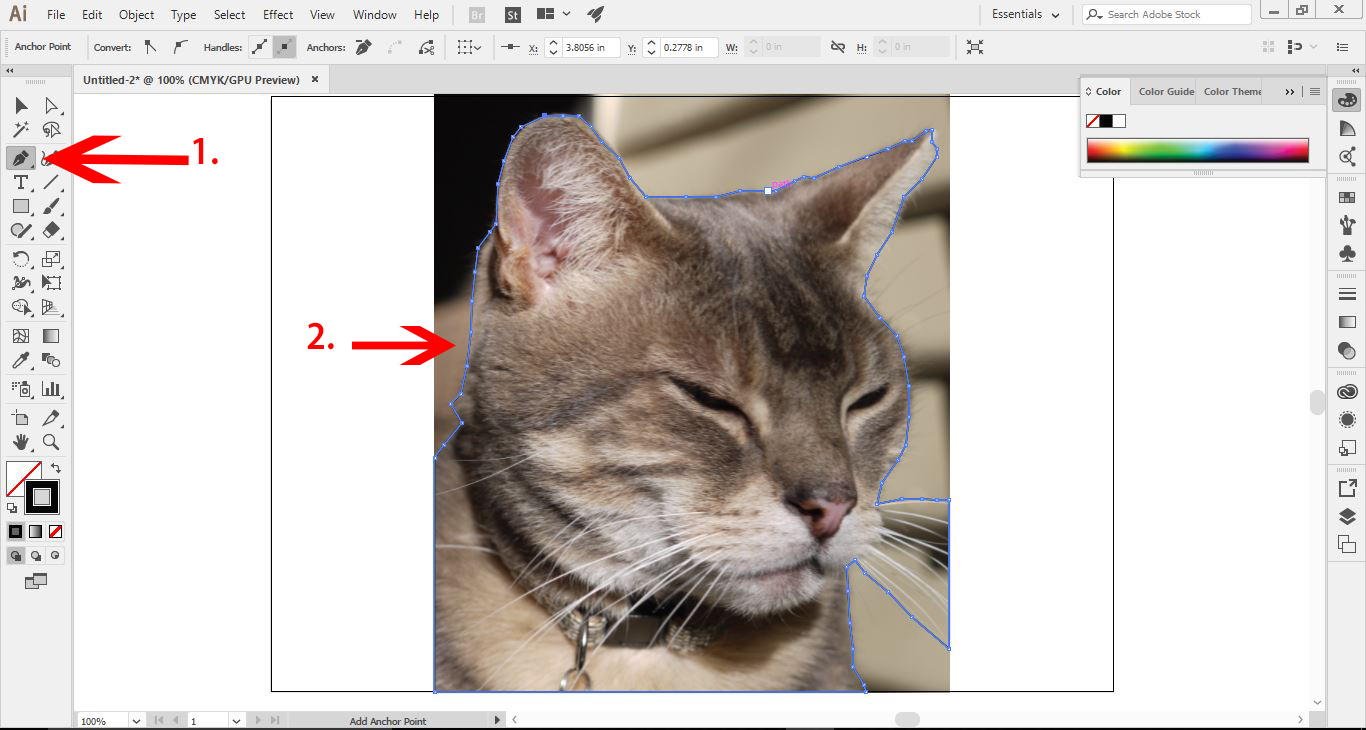Select the Type tool

click(x=20, y=182)
